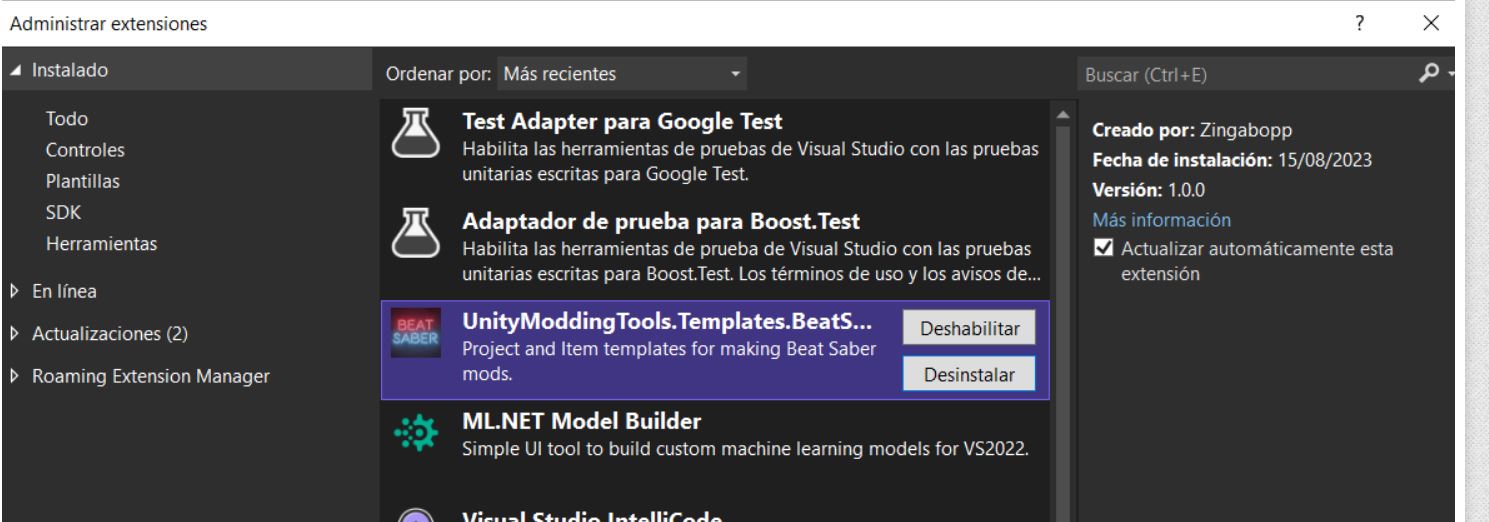The image size is (1489, 522).
Task: Collapse the Instalado tree node
Action: point(14,70)
